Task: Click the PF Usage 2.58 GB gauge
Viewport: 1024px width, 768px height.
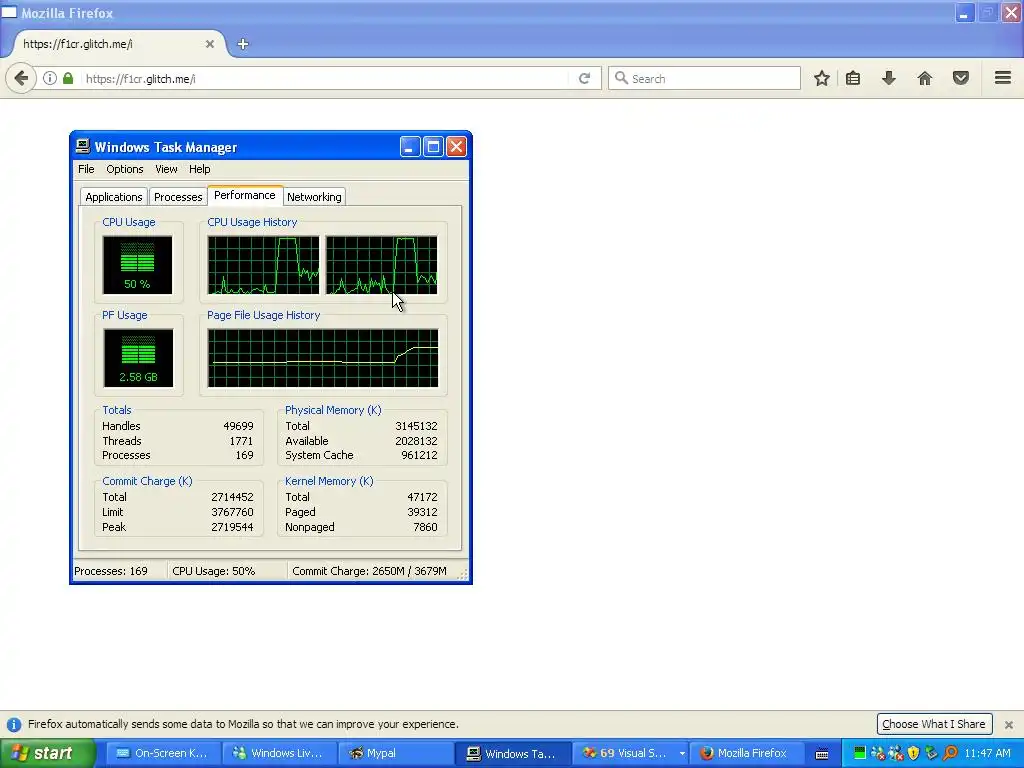Action: 138,358
